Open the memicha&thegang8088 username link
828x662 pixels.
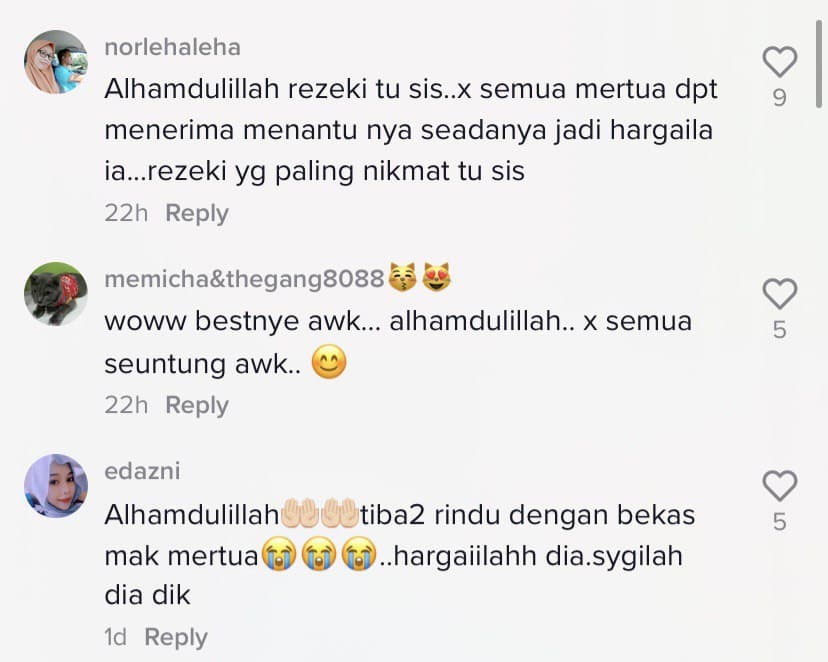(244, 279)
